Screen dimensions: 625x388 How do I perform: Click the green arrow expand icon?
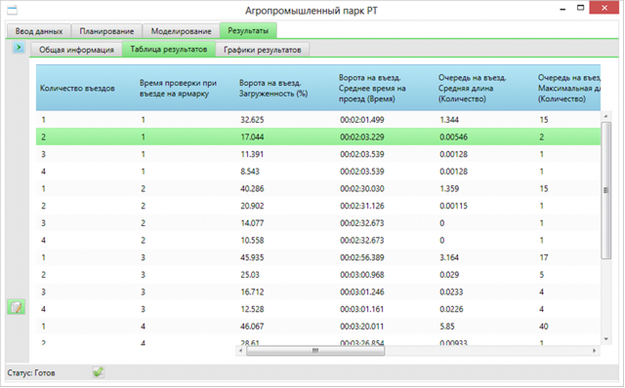coord(18,47)
